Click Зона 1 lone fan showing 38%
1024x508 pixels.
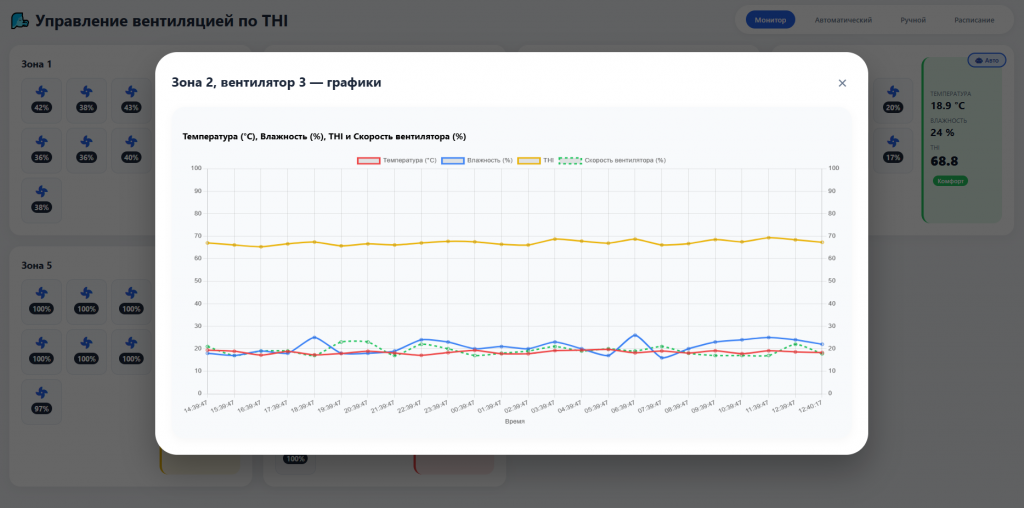coord(42,200)
